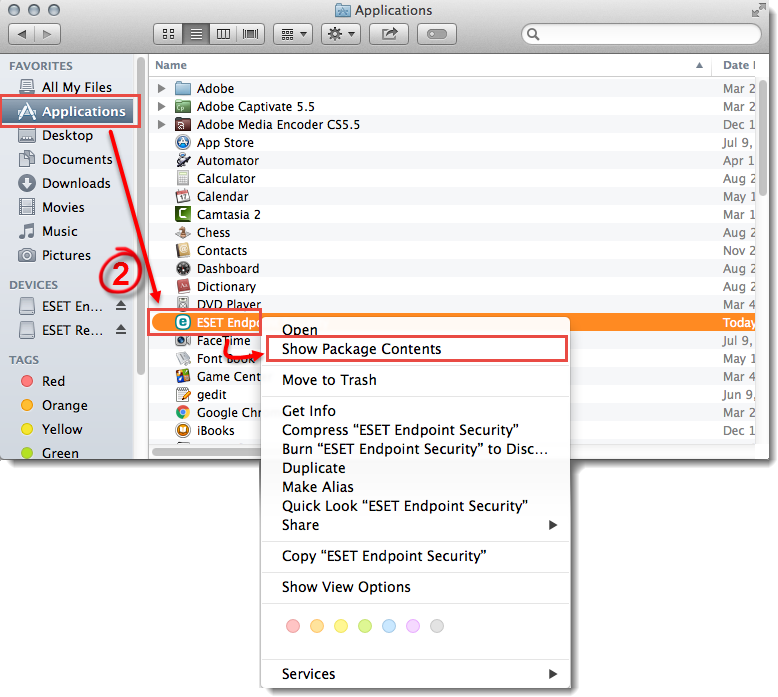The image size is (778, 697).
Task: Click the Finder search field
Action: (640, 35)
